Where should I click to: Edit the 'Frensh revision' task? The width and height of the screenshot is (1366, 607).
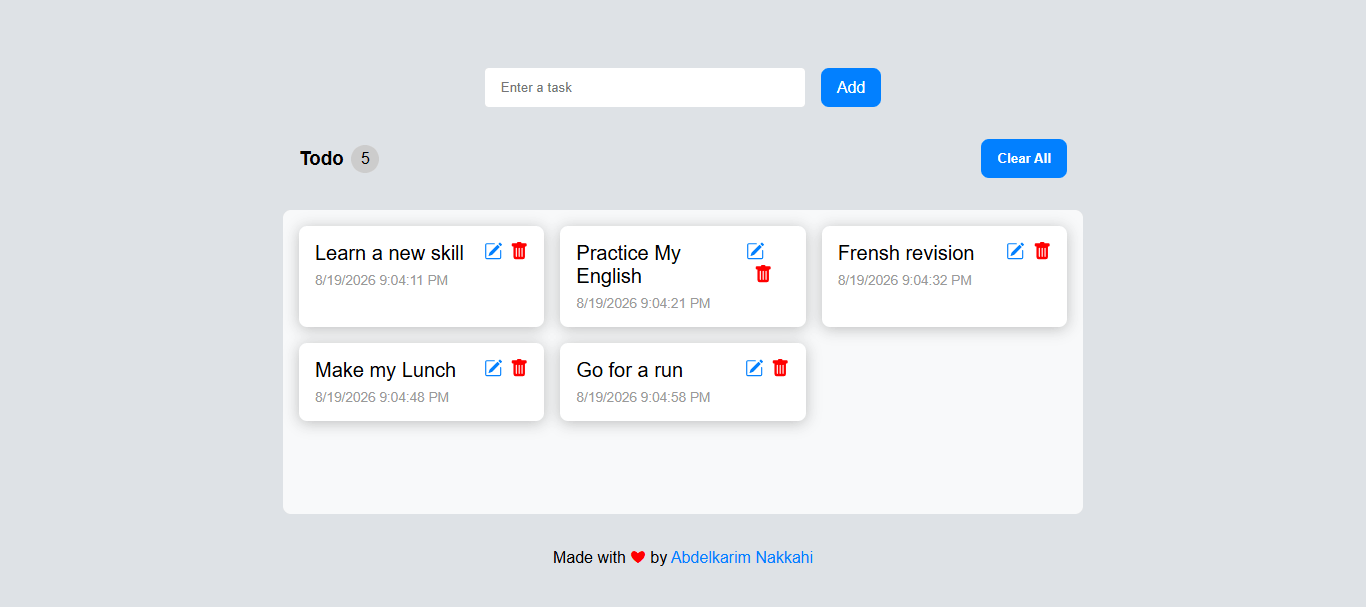(1015, 251)
